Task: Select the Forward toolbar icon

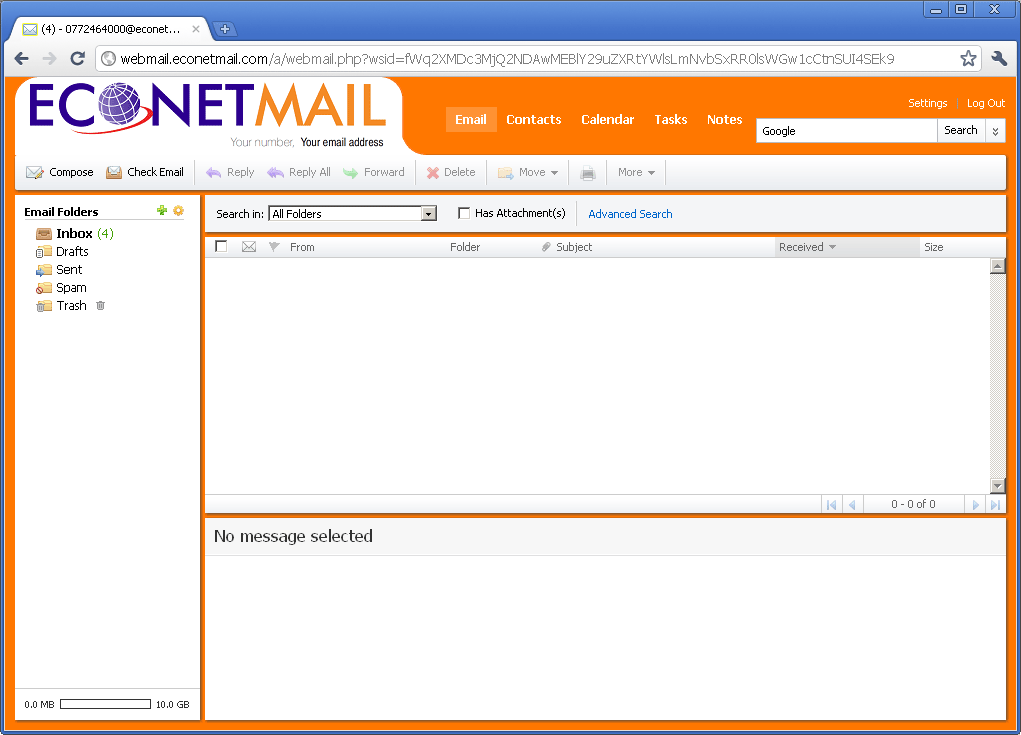Action: coord(352,172)
